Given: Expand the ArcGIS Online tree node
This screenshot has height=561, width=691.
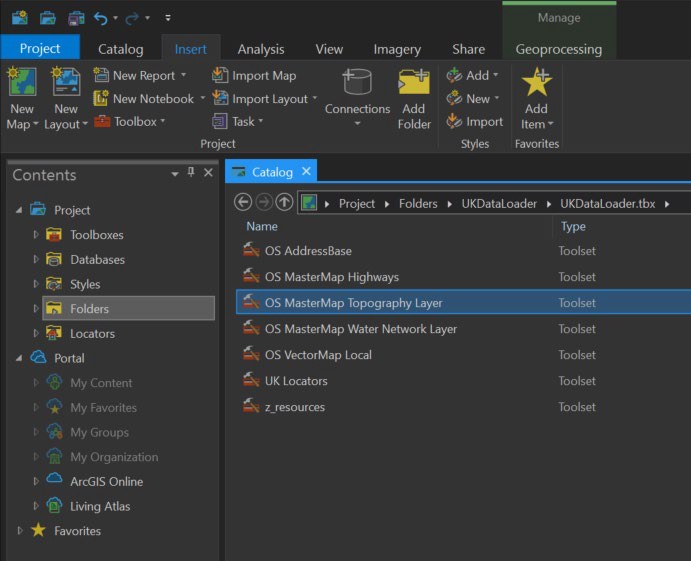Looking at the screenshot, I should click(x=36, y=481).
